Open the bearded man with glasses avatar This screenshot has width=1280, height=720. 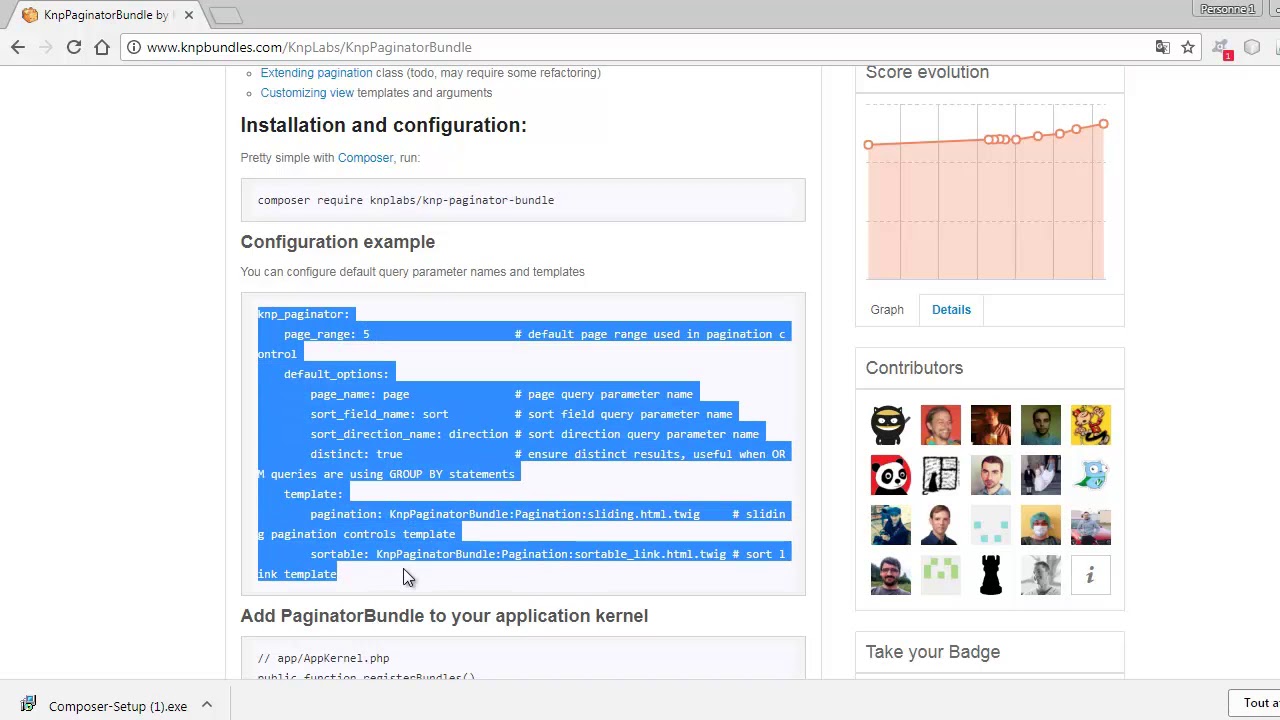[890, 575]
